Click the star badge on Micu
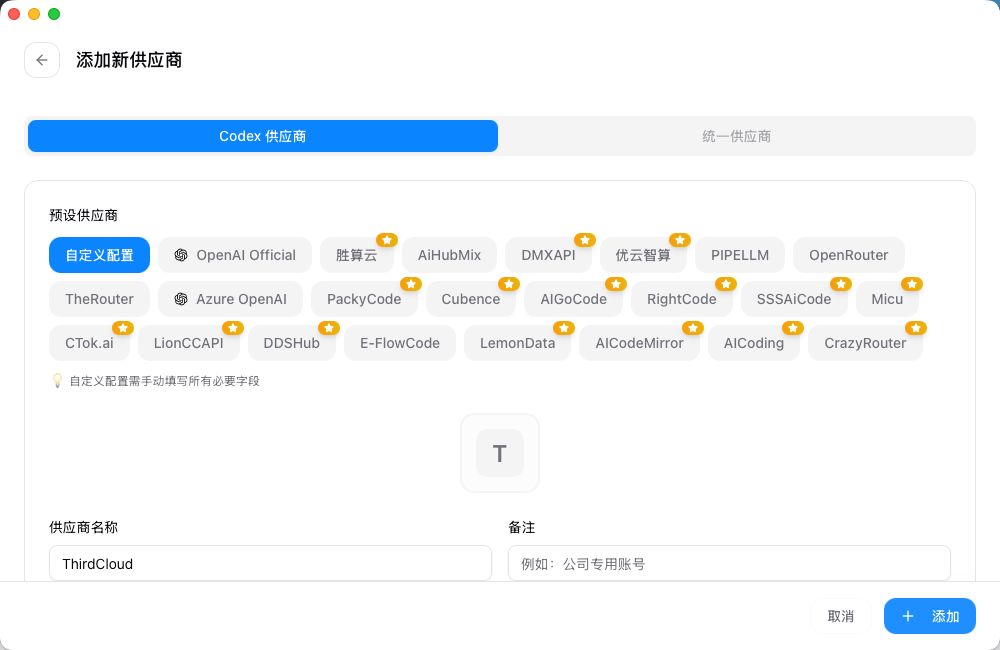 [912, 284]
